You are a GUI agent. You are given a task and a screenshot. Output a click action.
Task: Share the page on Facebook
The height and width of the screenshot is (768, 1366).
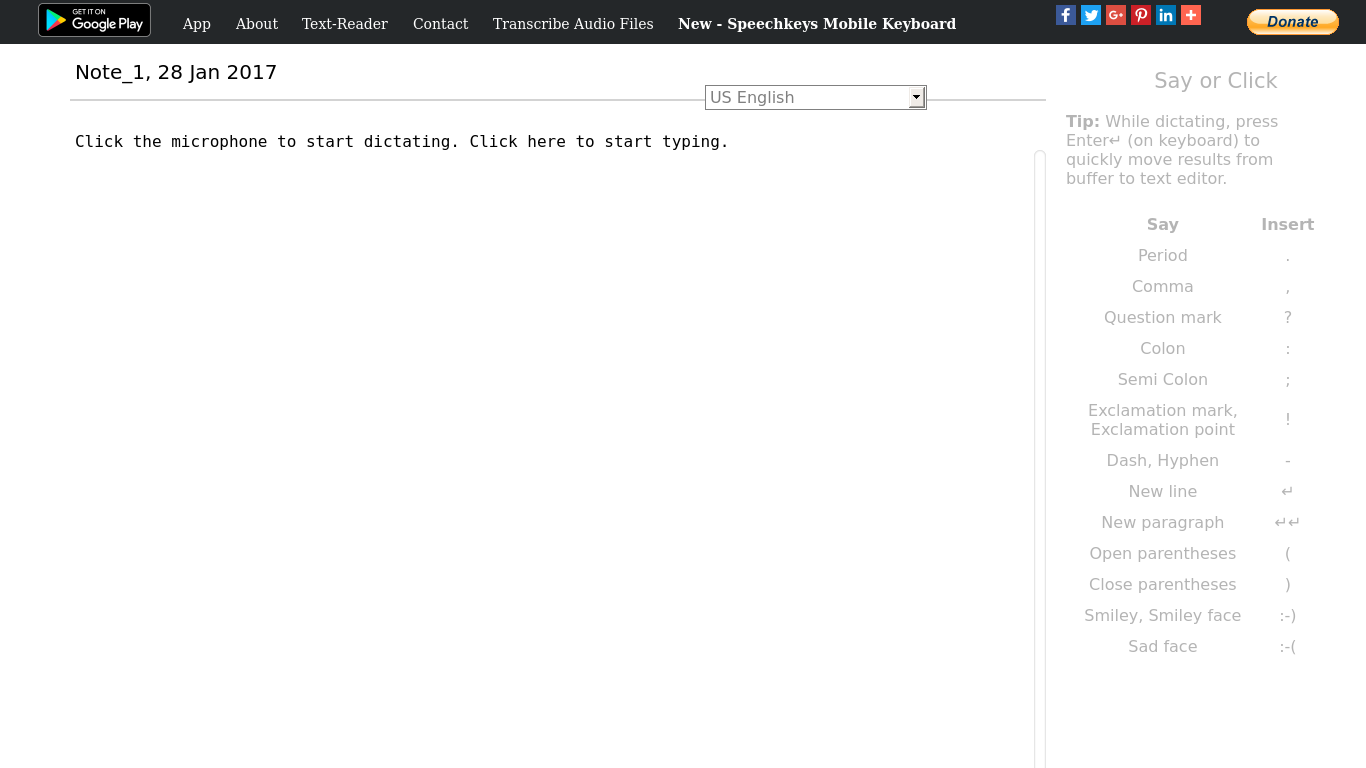tap(1065, 15)
